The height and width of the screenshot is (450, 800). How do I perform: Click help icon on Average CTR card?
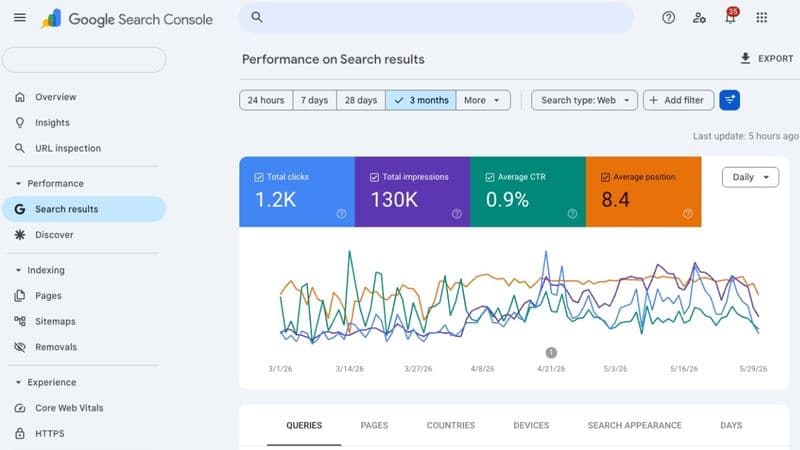pos(572,214)
